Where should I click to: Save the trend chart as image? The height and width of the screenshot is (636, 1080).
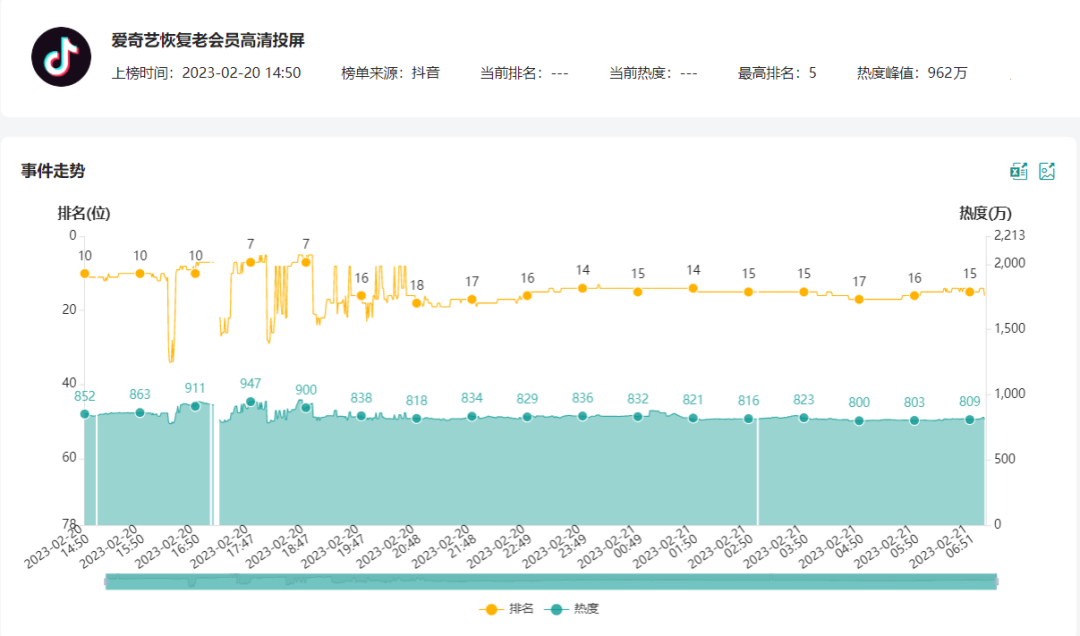coord(1047,171)
